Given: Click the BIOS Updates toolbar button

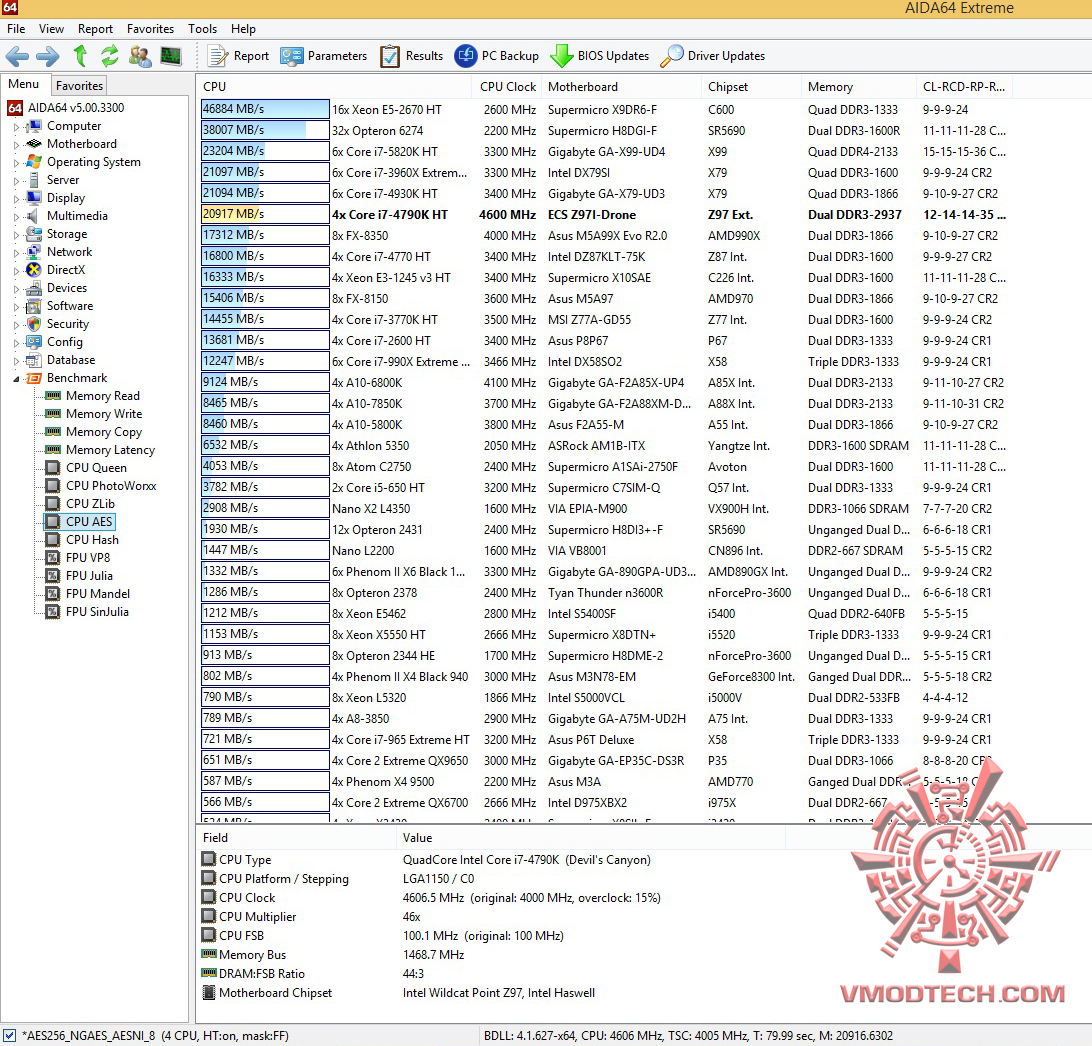Looking at the screenshot, I should pyautogui.click(x=600, y=56).
